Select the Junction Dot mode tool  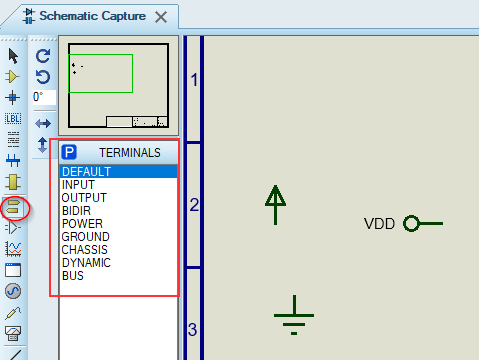tap(13, 98)
